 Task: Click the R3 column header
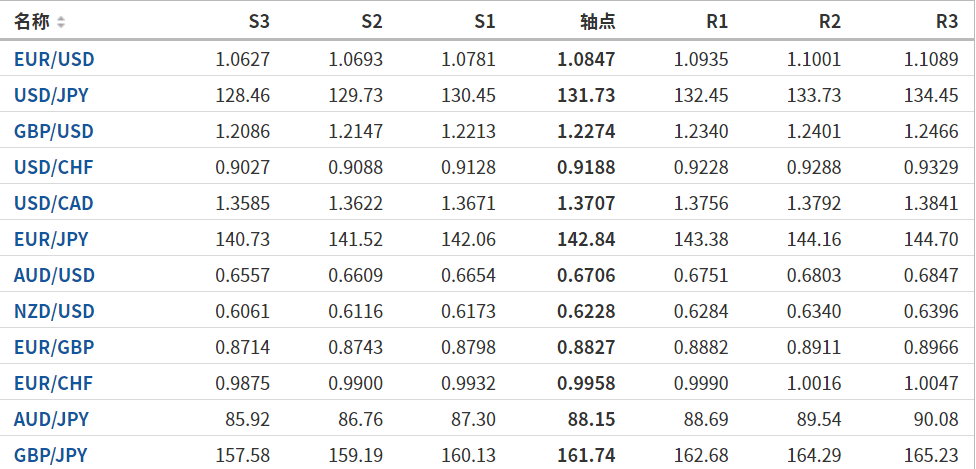pos(946,21)
